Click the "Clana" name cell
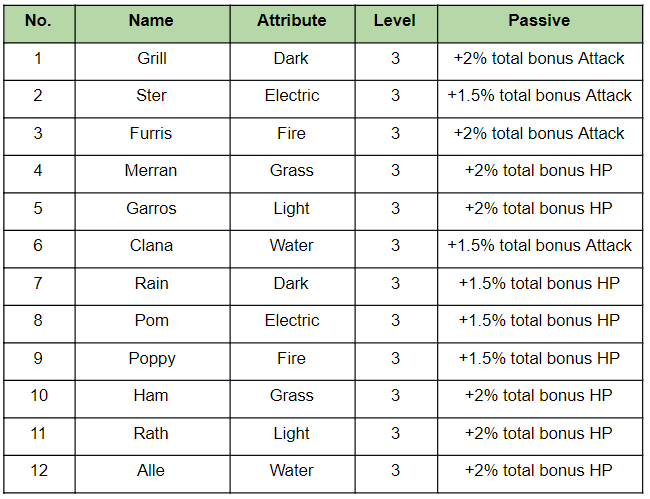 (151, 246)
